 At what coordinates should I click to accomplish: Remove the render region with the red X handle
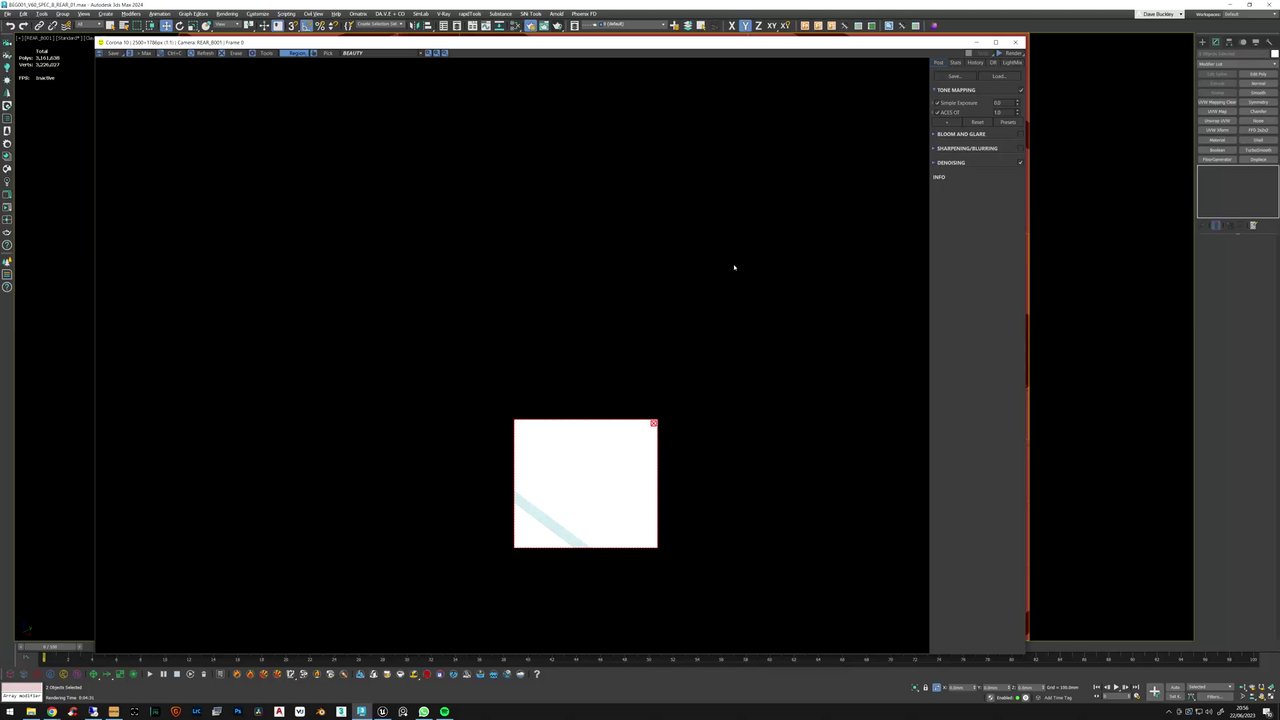[654, 424]
